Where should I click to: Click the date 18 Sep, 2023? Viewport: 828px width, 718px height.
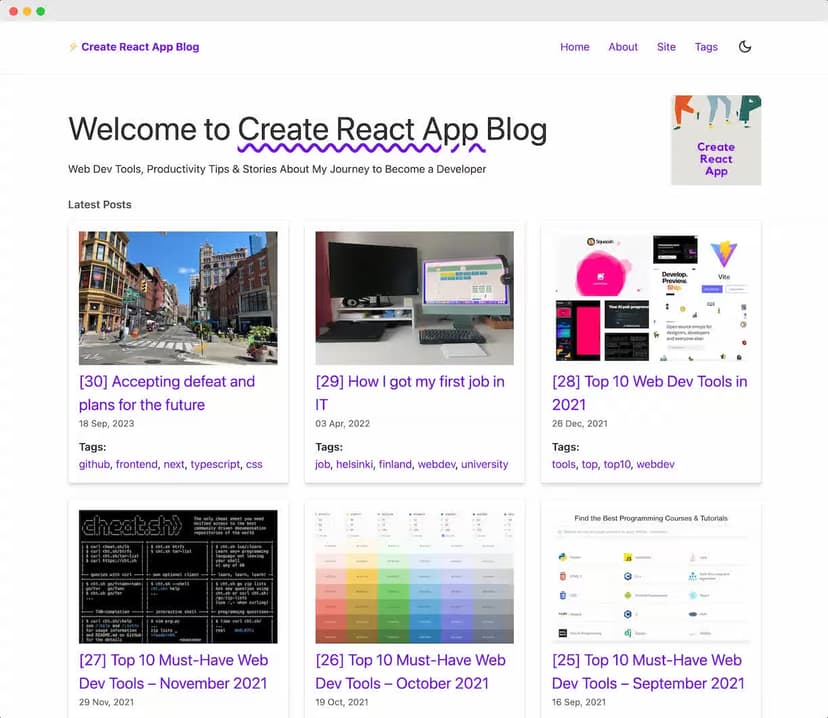point(107,423)
